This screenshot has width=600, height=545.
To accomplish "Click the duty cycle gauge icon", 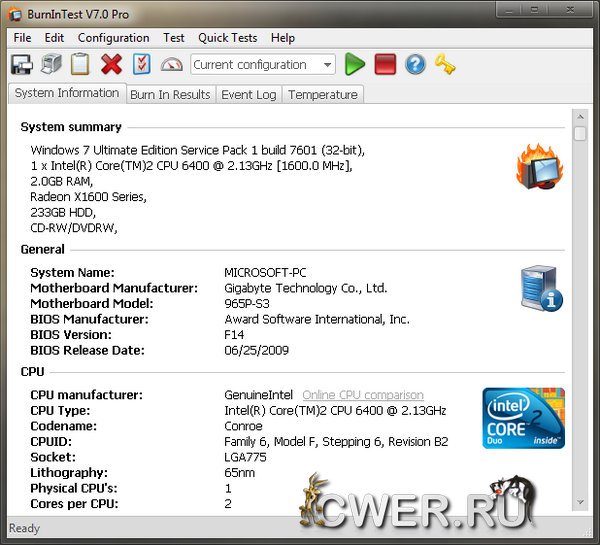I will pyautogui.click(x=171, y=65).
